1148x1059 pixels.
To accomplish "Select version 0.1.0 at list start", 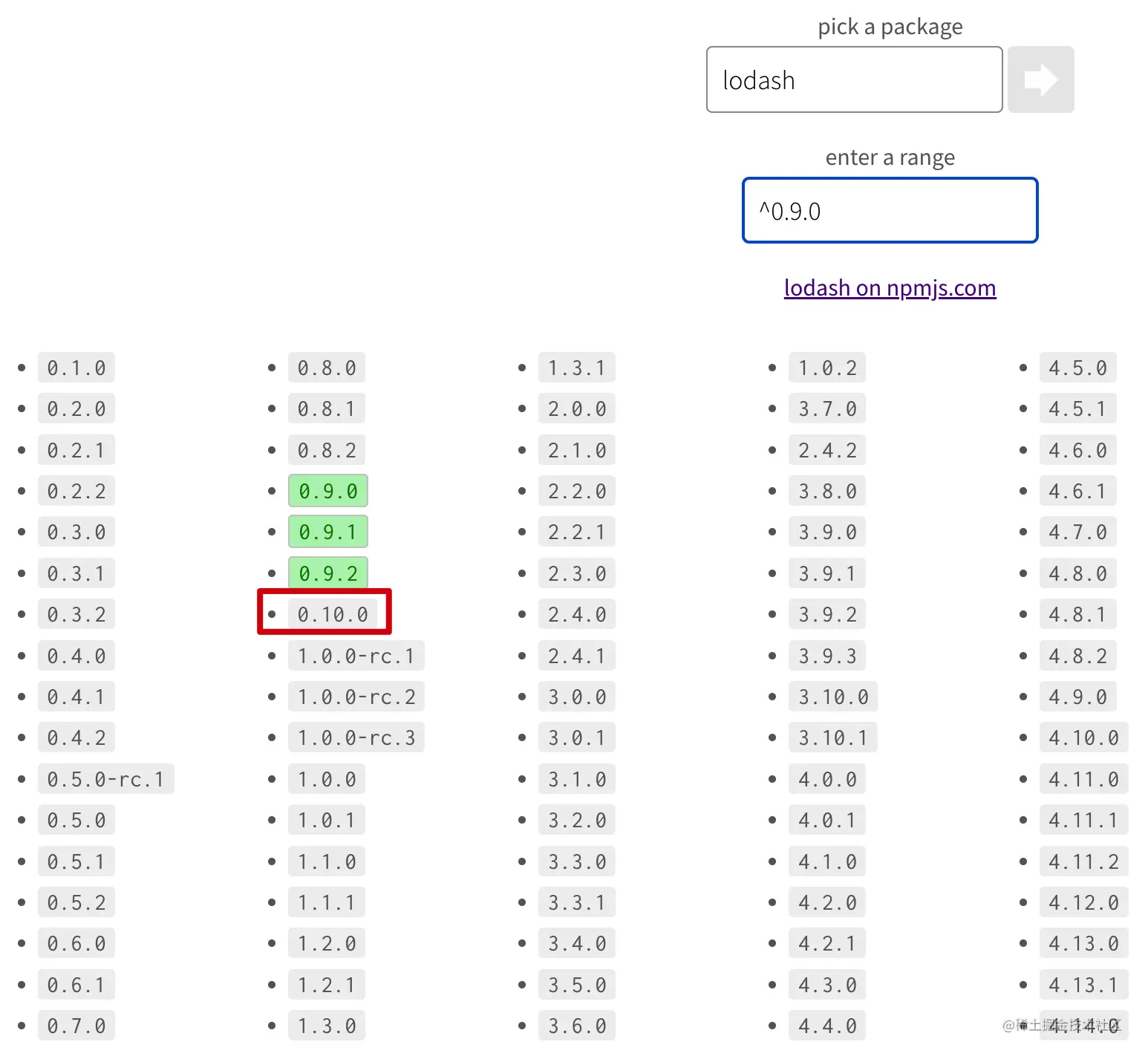I will point(76,368).
